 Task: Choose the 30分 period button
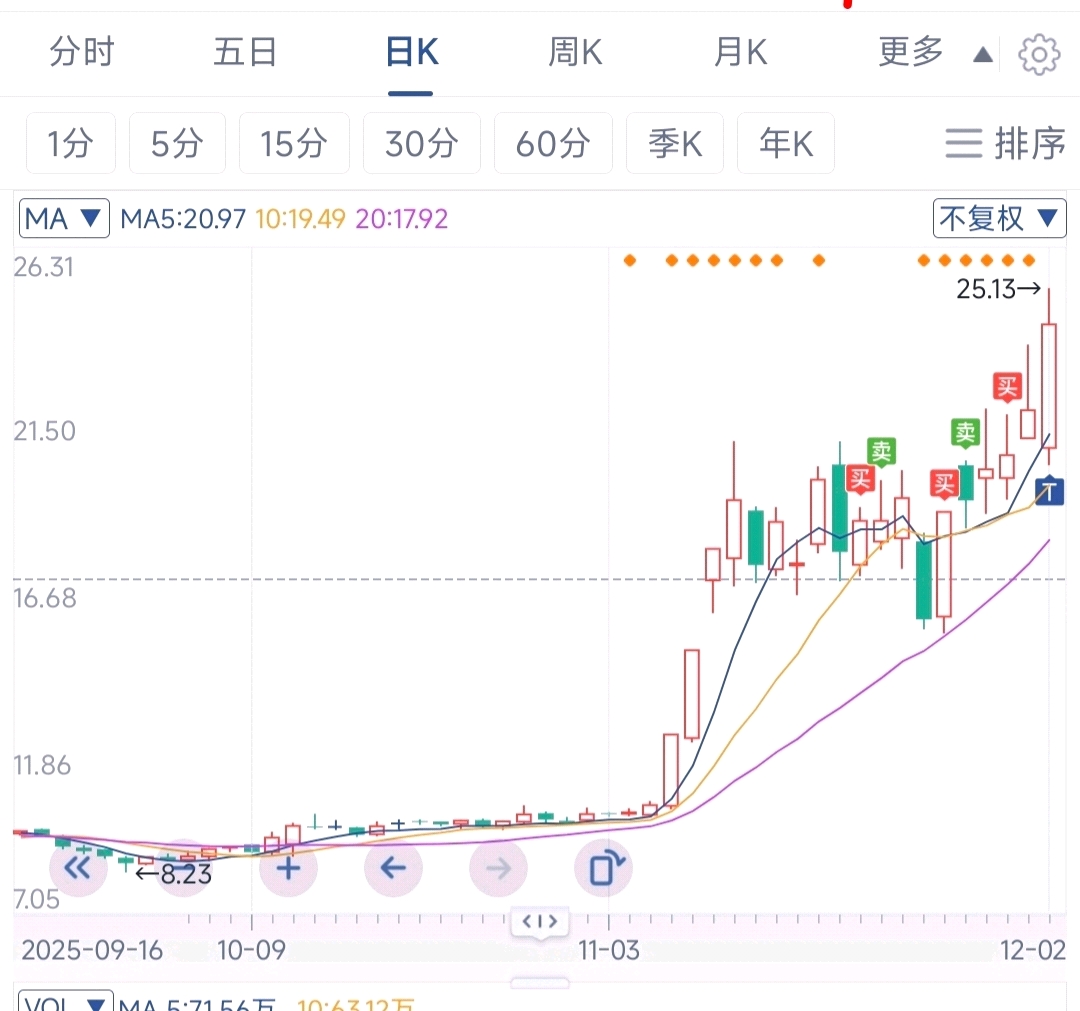click(422, 143)
